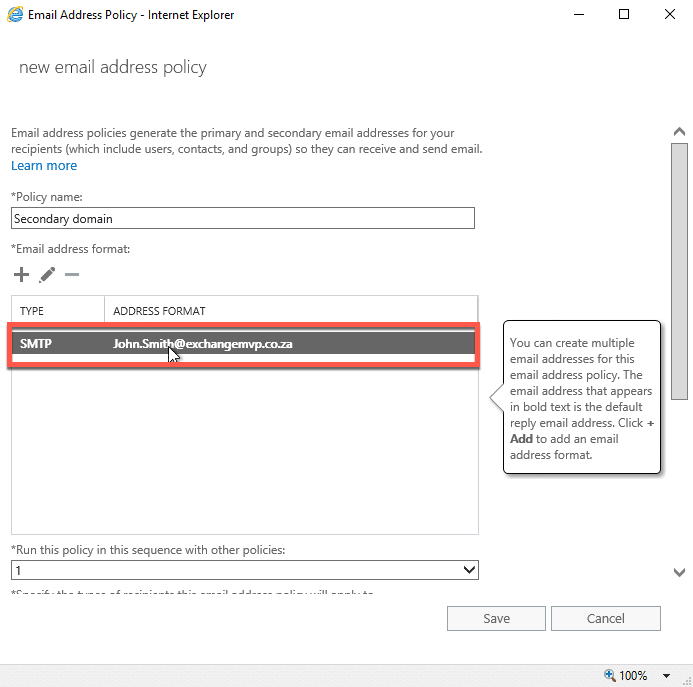The width and height of the screenshot is (693, 687).
Task: Open the policy sequence dropdown
Action: pyautogui.click(x=244, y=570)
